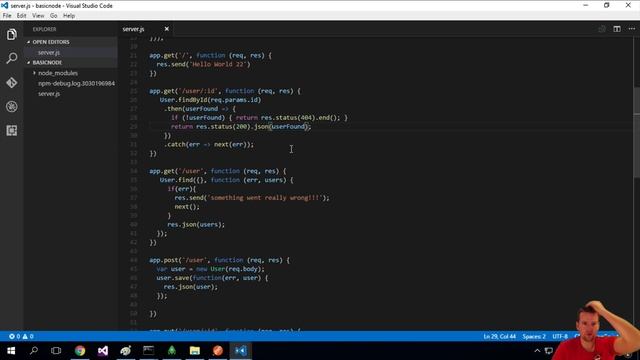The image size is (640, 360).
Task: Expand the node_modules folder
Action: pos(58,73)
